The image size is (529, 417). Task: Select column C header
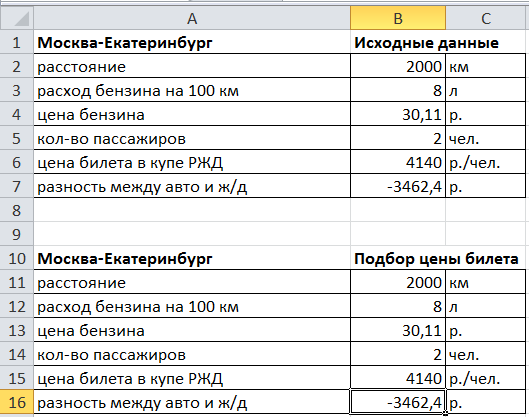(486, 18)
